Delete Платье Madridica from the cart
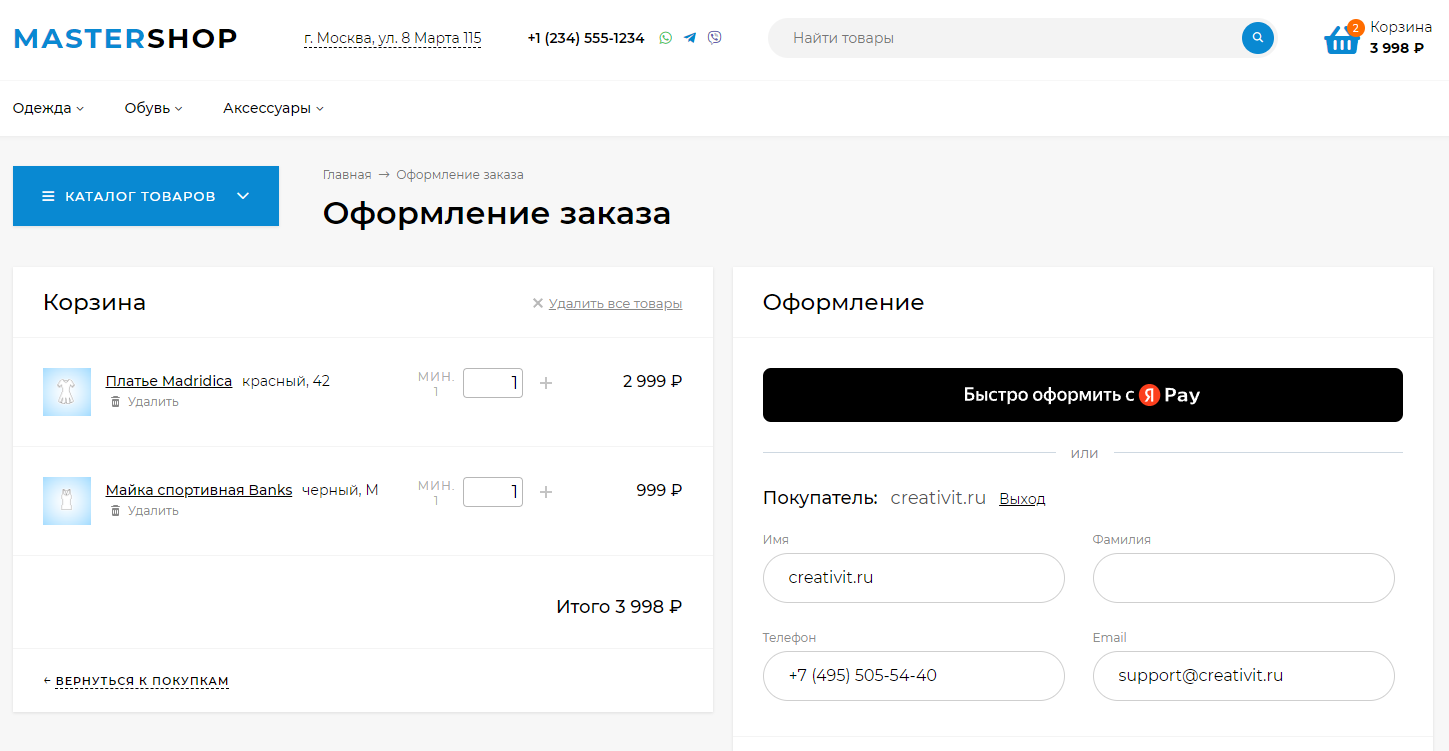1449x751 pixels. pyautogui.click(x=145, y=402)
